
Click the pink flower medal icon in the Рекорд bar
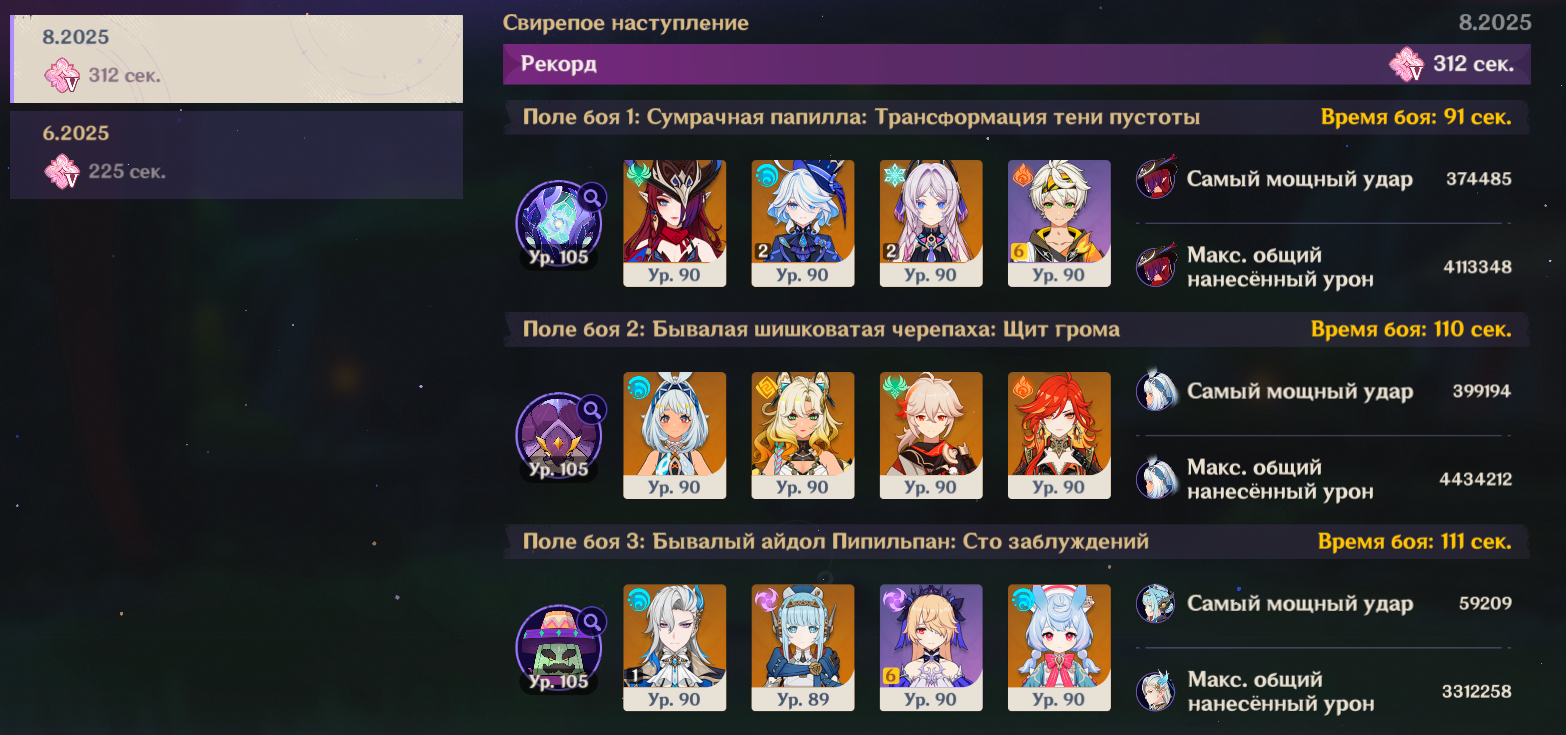(x=1406, y=65)
